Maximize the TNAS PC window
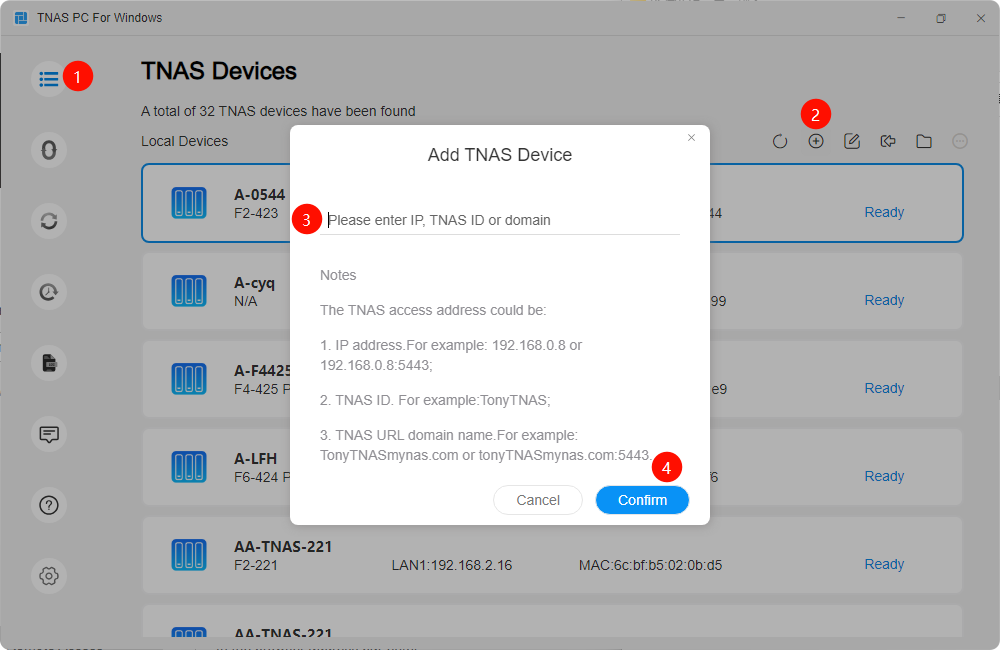 tap(941, 18)
